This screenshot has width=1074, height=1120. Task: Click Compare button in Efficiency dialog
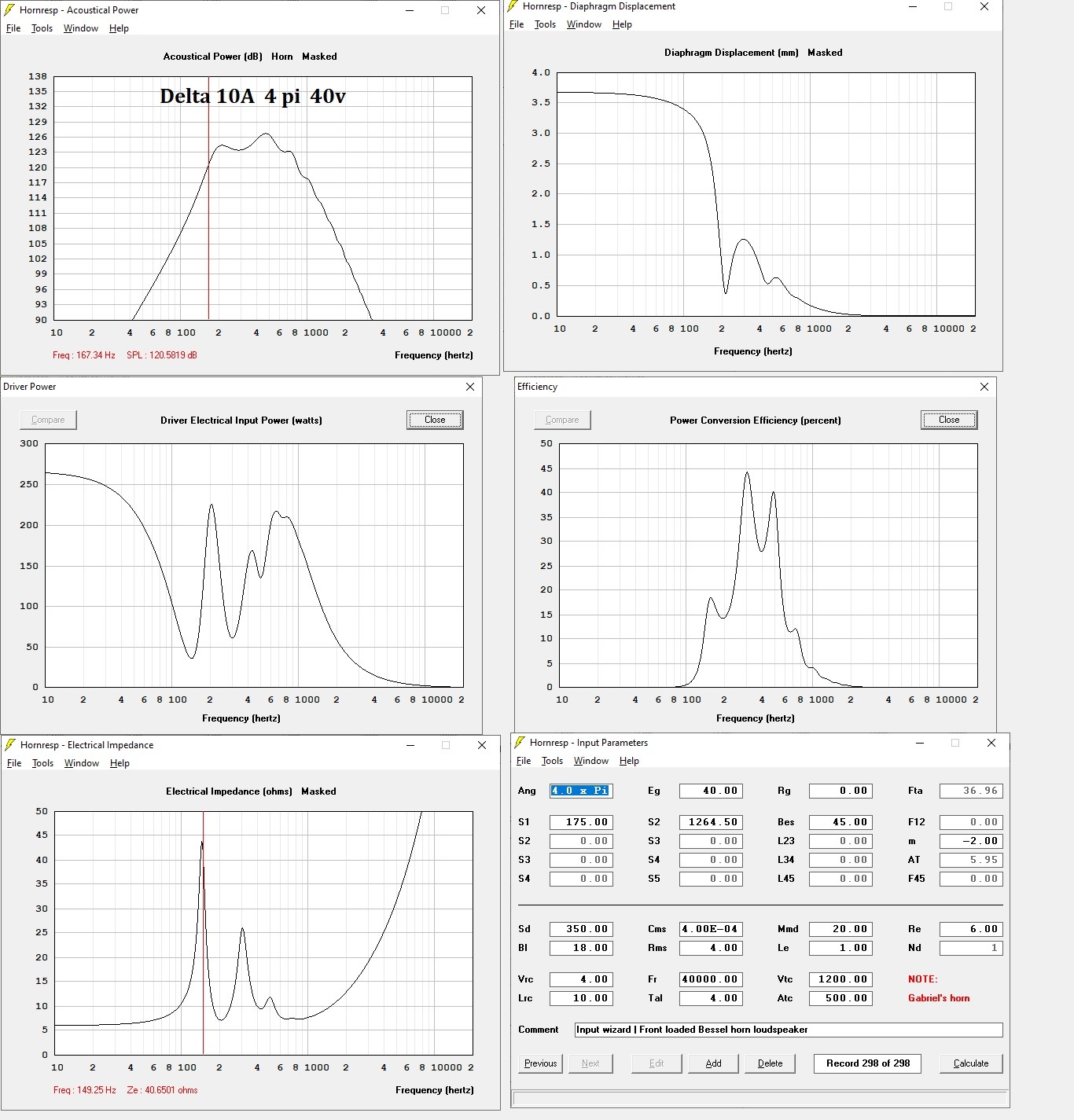(562, 420)
